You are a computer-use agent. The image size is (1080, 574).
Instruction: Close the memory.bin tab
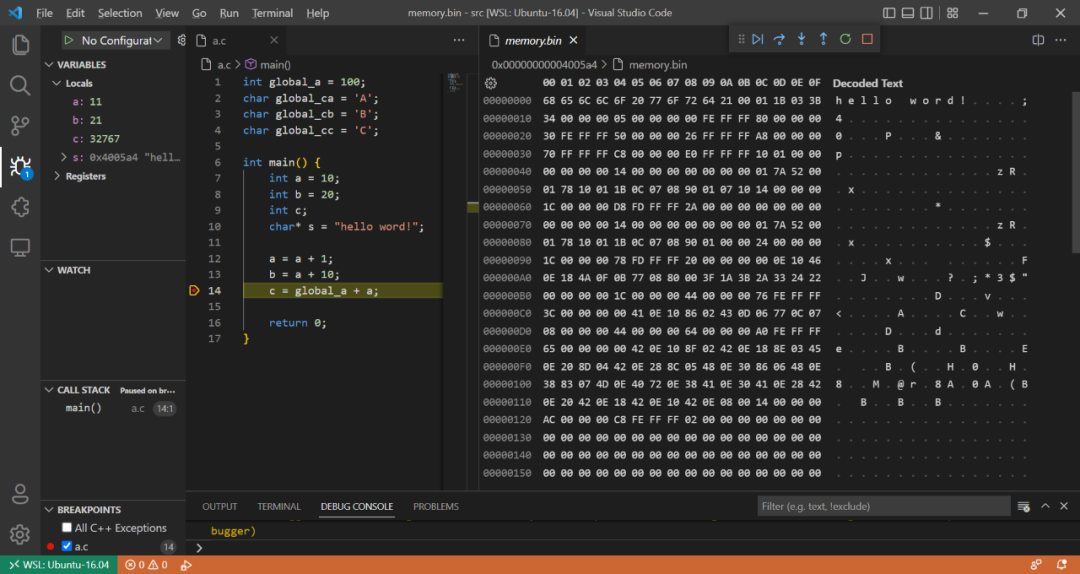573,41
